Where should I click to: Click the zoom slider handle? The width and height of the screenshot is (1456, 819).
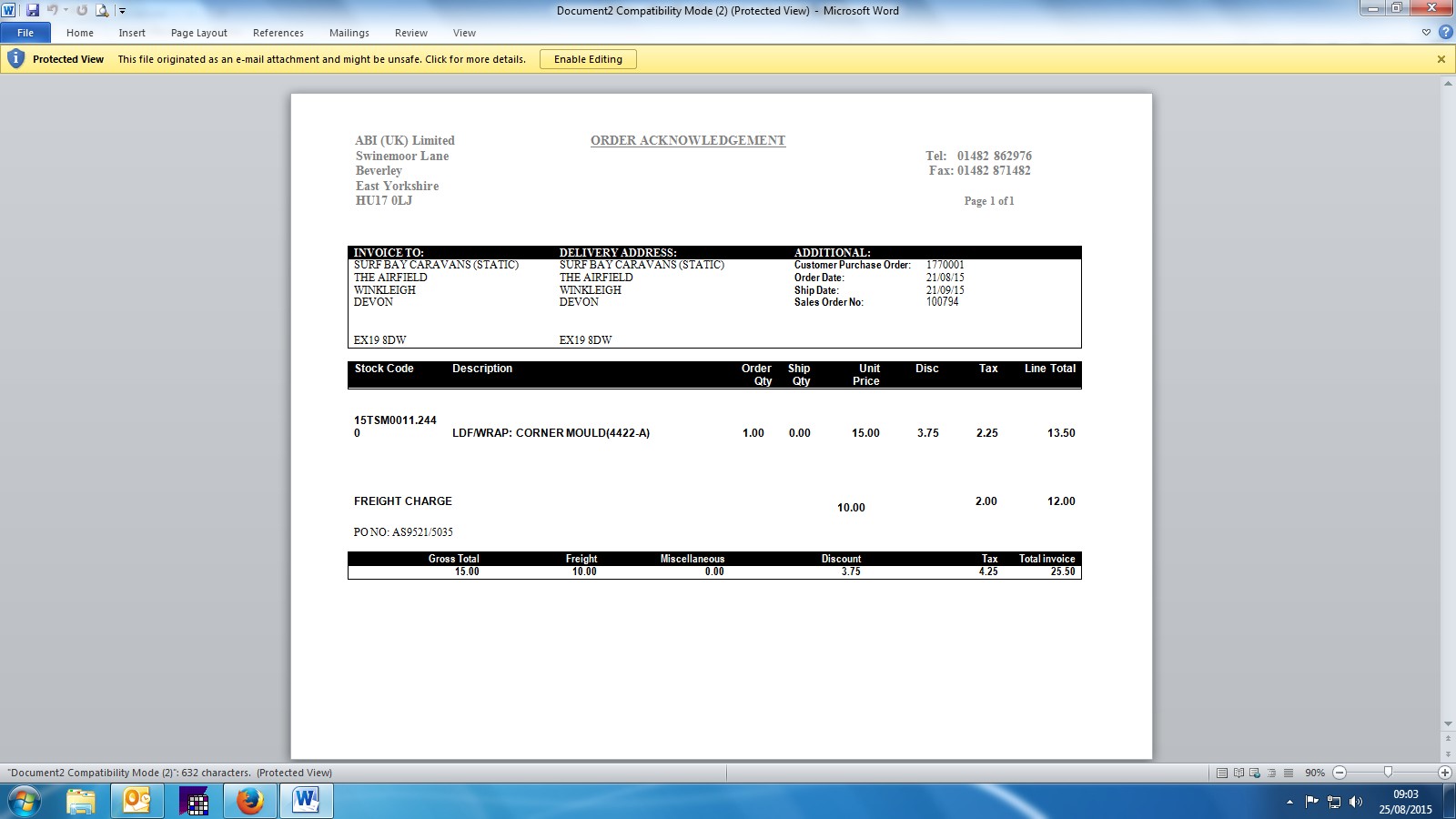(x=1388, y=773)
